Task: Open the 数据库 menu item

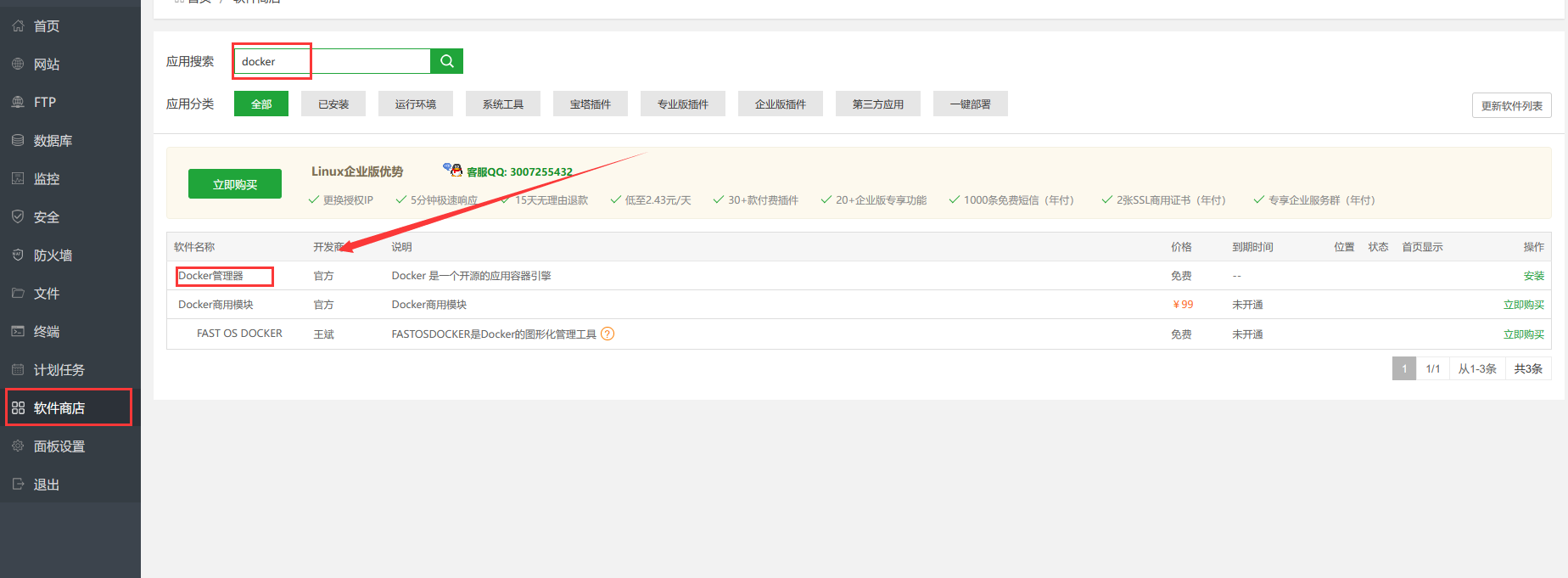Action: coord(53,141)
